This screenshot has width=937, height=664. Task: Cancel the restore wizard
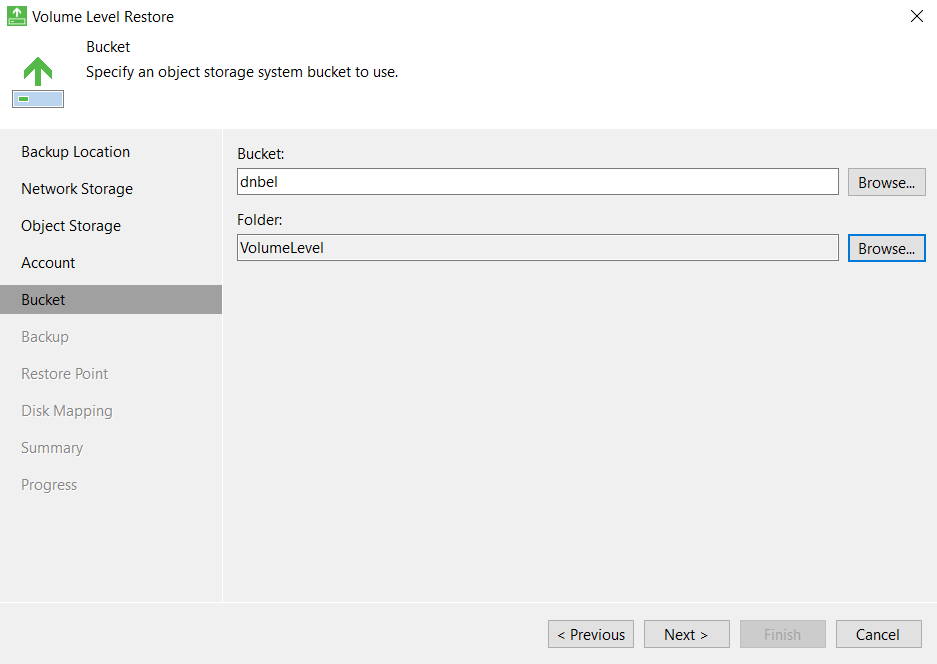877,634
